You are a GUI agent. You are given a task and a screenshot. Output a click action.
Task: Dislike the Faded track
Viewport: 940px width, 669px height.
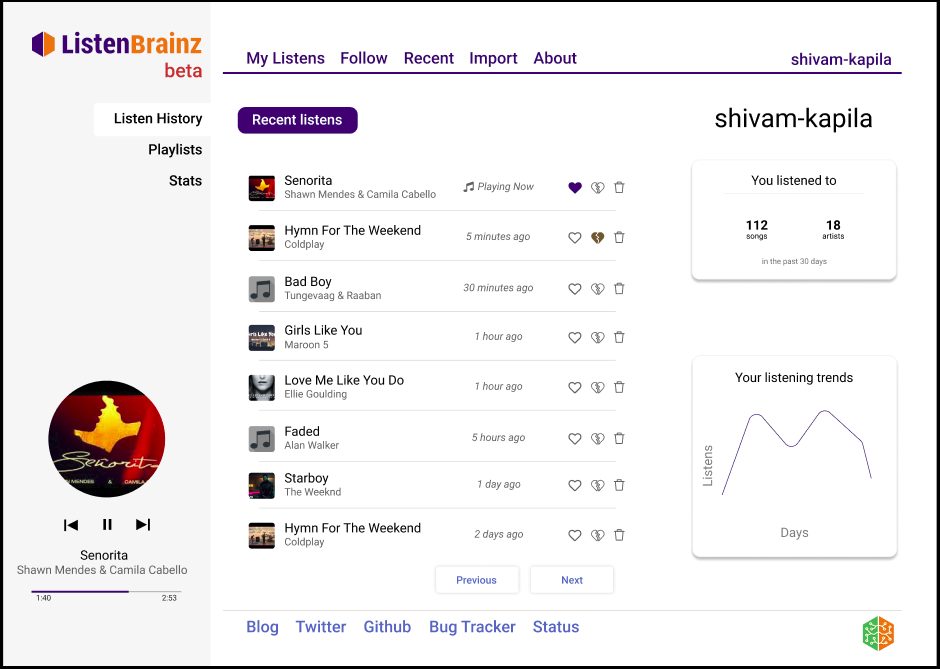[x=597, y=439]
